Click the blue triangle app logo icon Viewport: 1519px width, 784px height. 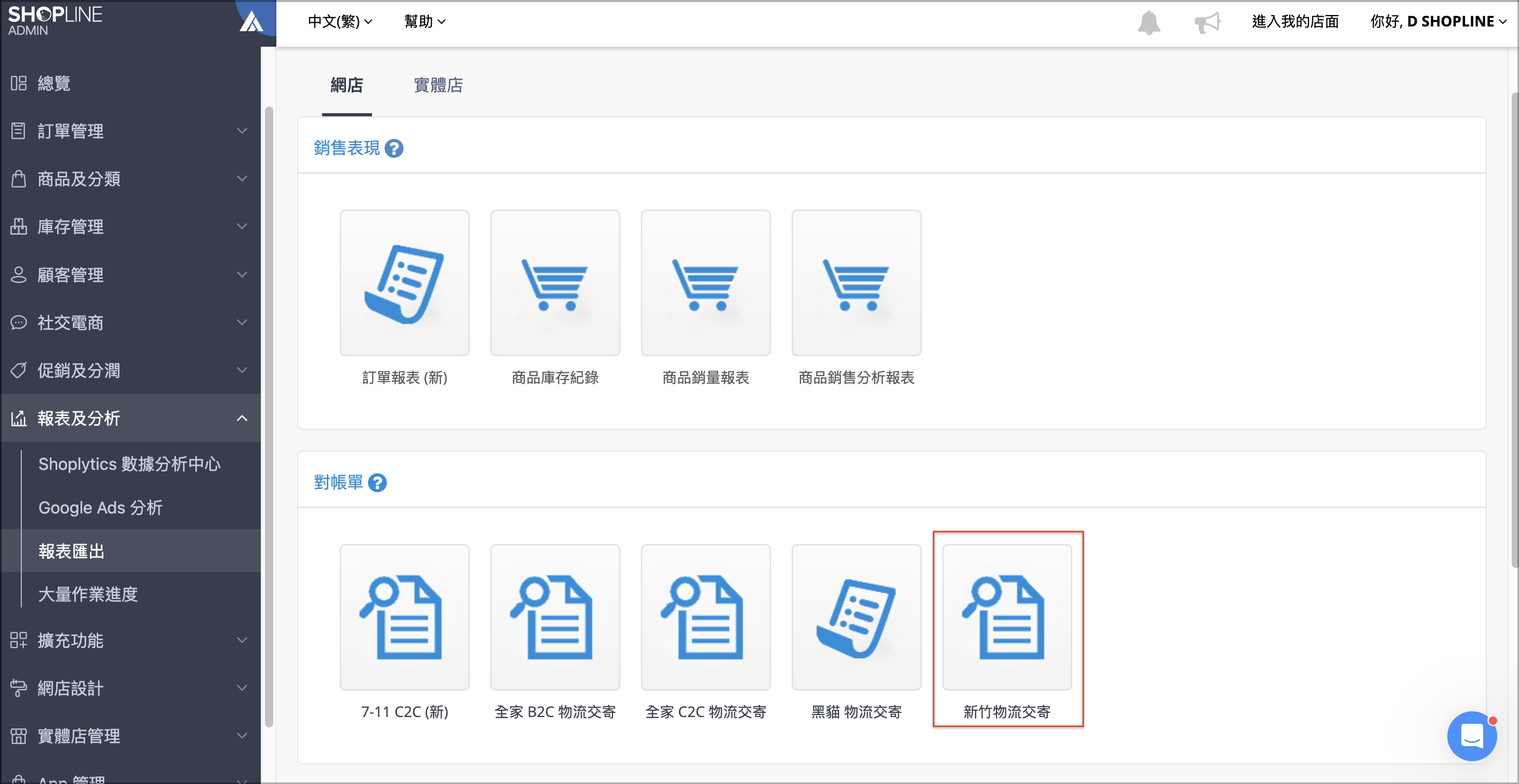pyautogui.click(x=252, y=21)
